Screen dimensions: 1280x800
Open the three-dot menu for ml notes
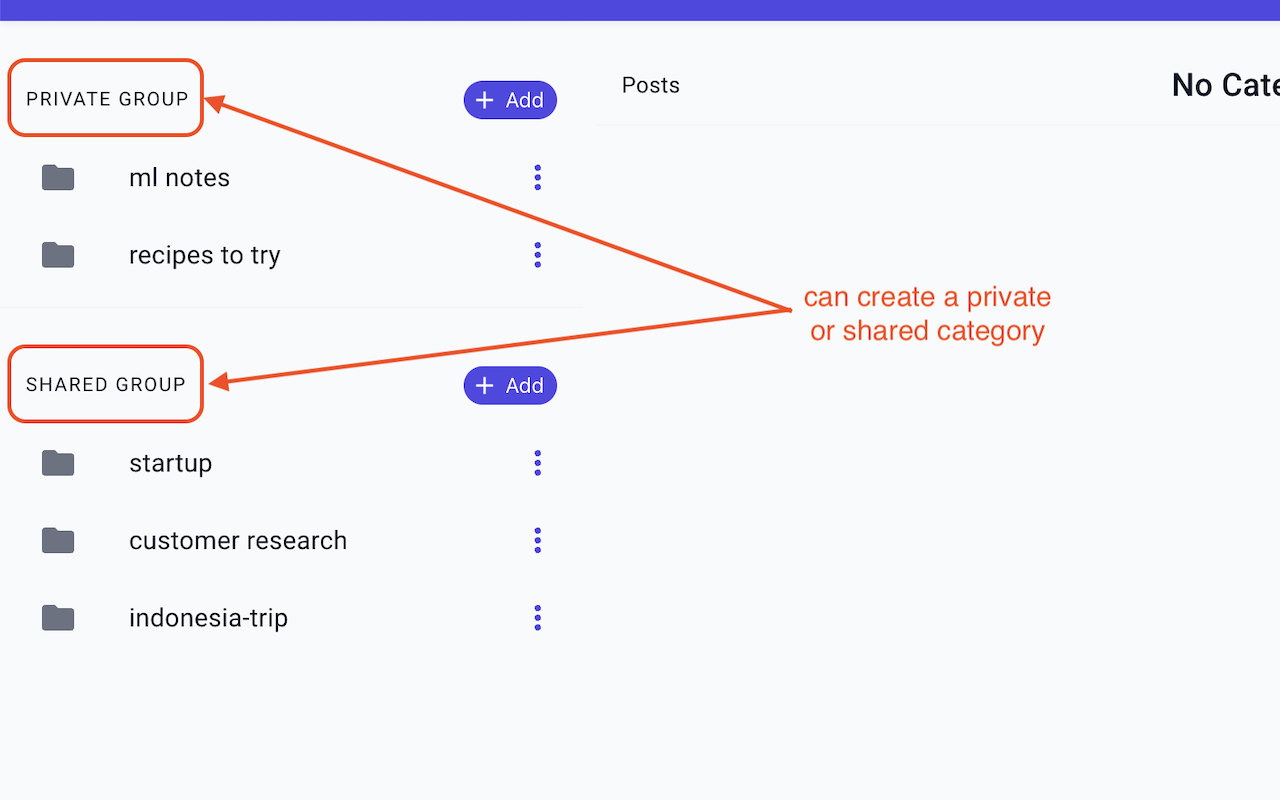click(x=538, y=178)
